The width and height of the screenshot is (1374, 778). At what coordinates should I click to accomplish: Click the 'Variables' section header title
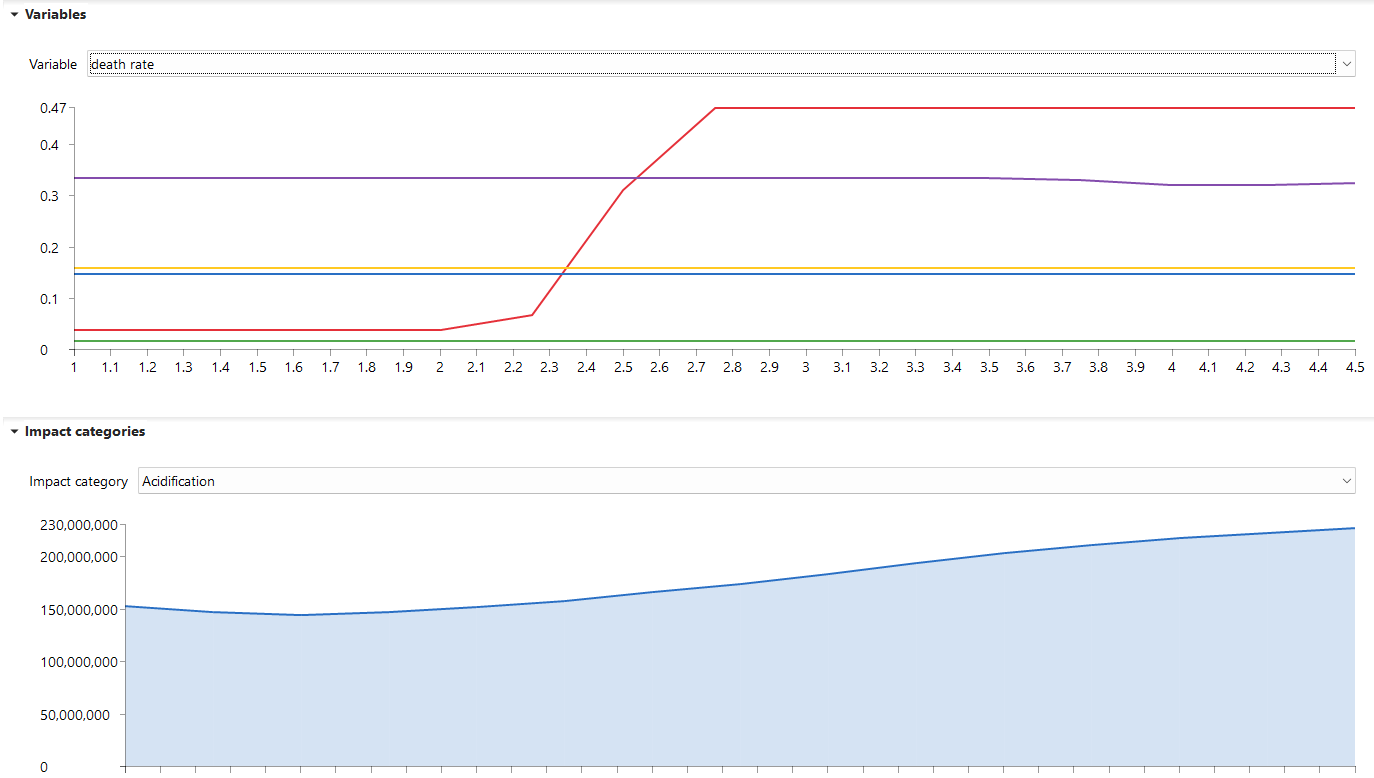pyautogui.click(x=55, y=15)
